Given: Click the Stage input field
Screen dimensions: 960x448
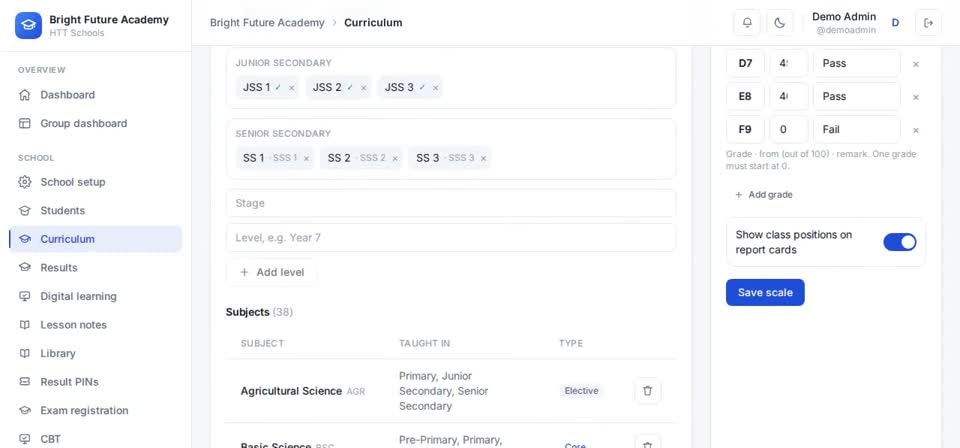Looking at the screenshot, I should (451, 203).
